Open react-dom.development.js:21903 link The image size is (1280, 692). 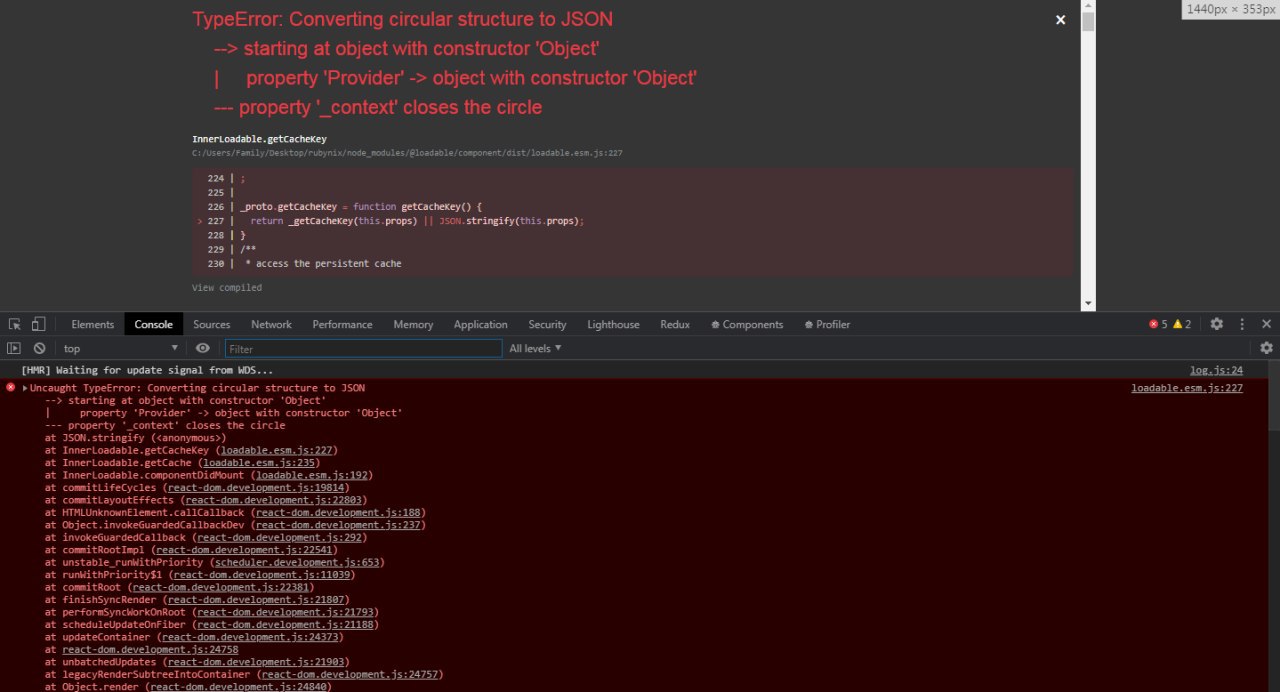point(256,663)
